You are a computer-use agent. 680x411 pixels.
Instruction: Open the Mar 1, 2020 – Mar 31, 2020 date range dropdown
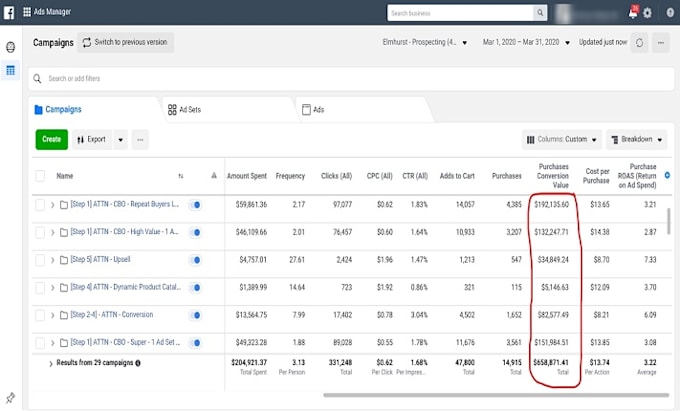(526, 42)
